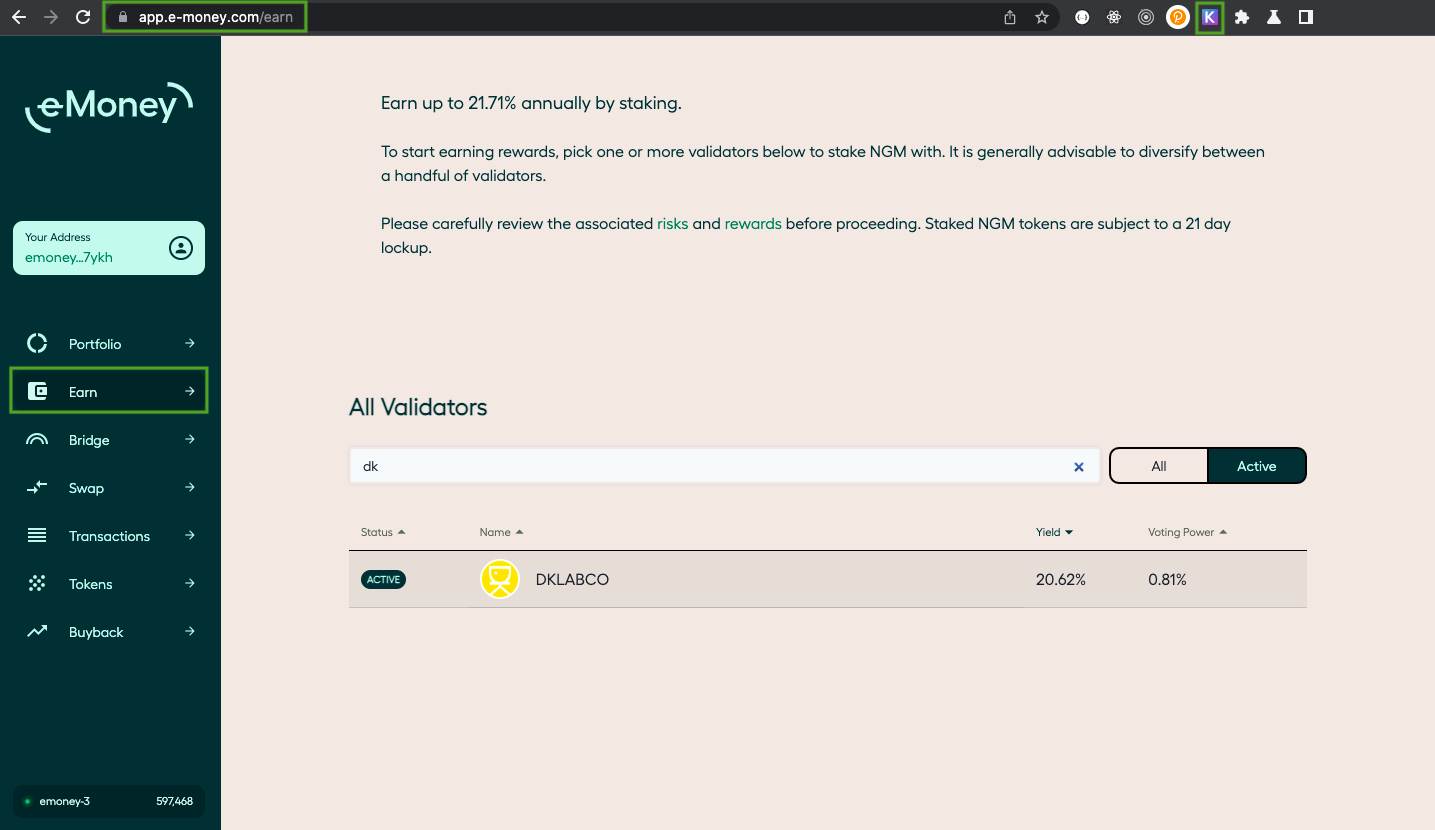Screen dimensions: 1435x830
Task: Click the arrow next to Transactions
Action: pos(190,535)
